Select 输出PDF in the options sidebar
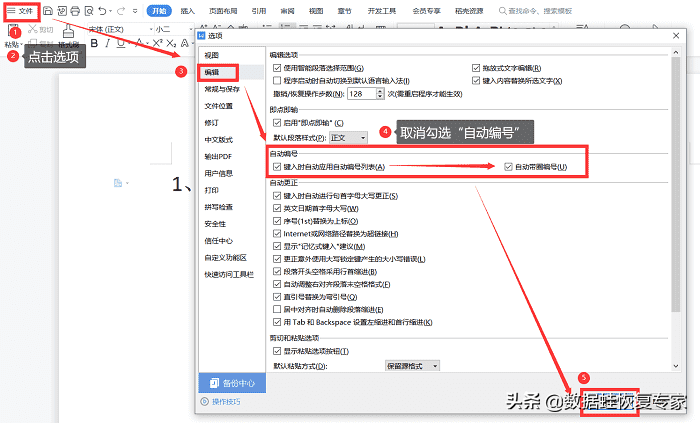 pyautogui.click(x=218, y=157)
